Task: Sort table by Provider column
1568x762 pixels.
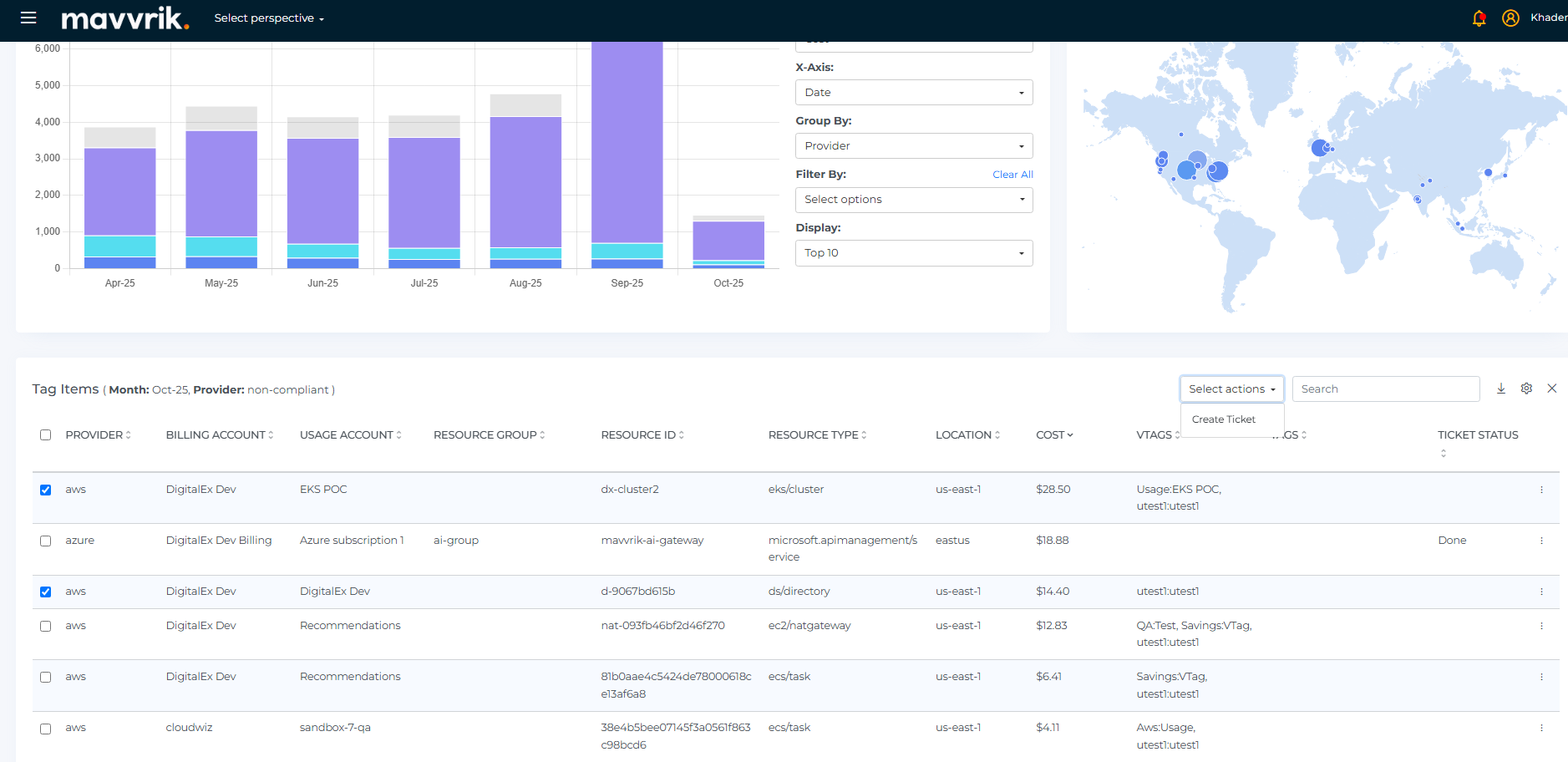Action: point(98,434)
